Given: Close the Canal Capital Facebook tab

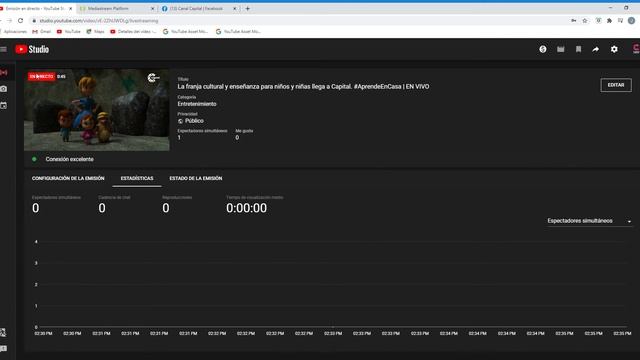Looking at the screenshot, I should coord(235,9).
